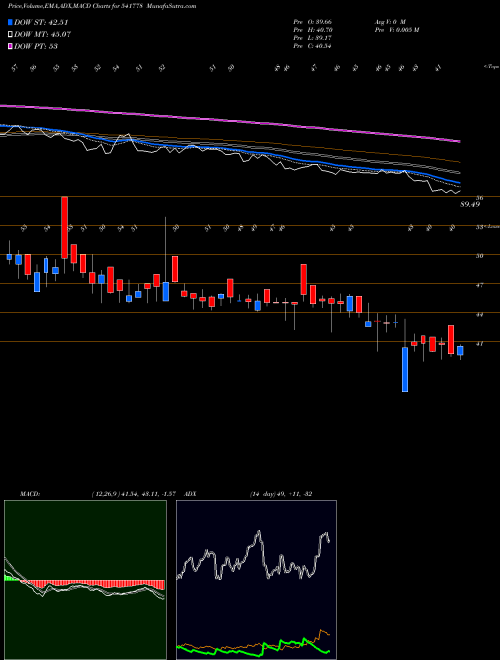Click the 'Pre L: 39.17' low value
The image size is (500, 660).
point(313,37)
